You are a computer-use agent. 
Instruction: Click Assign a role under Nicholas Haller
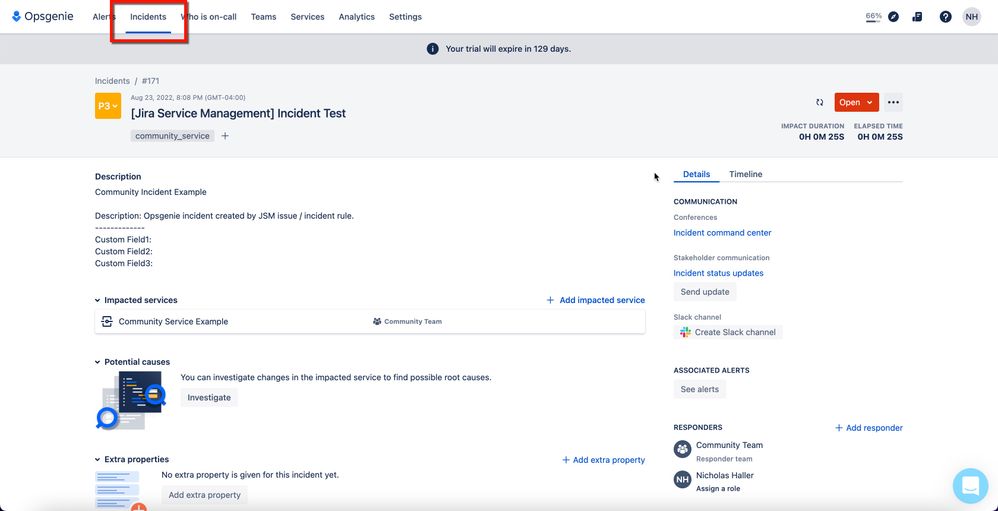[x=718, y=489]
